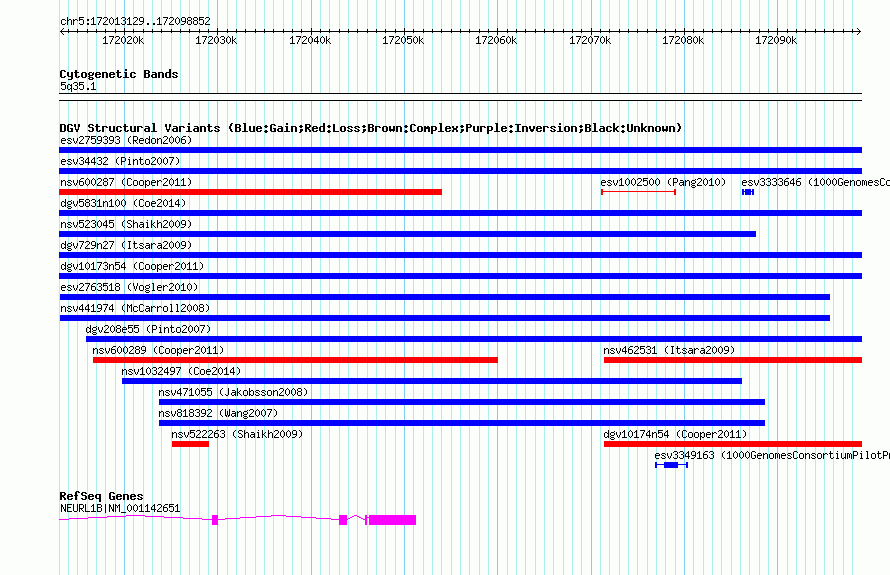The image size is (890, 575).
Task: Select the small esv3333646 blue variant glyph
Action: pyautogui.click(x=748, y=192)
